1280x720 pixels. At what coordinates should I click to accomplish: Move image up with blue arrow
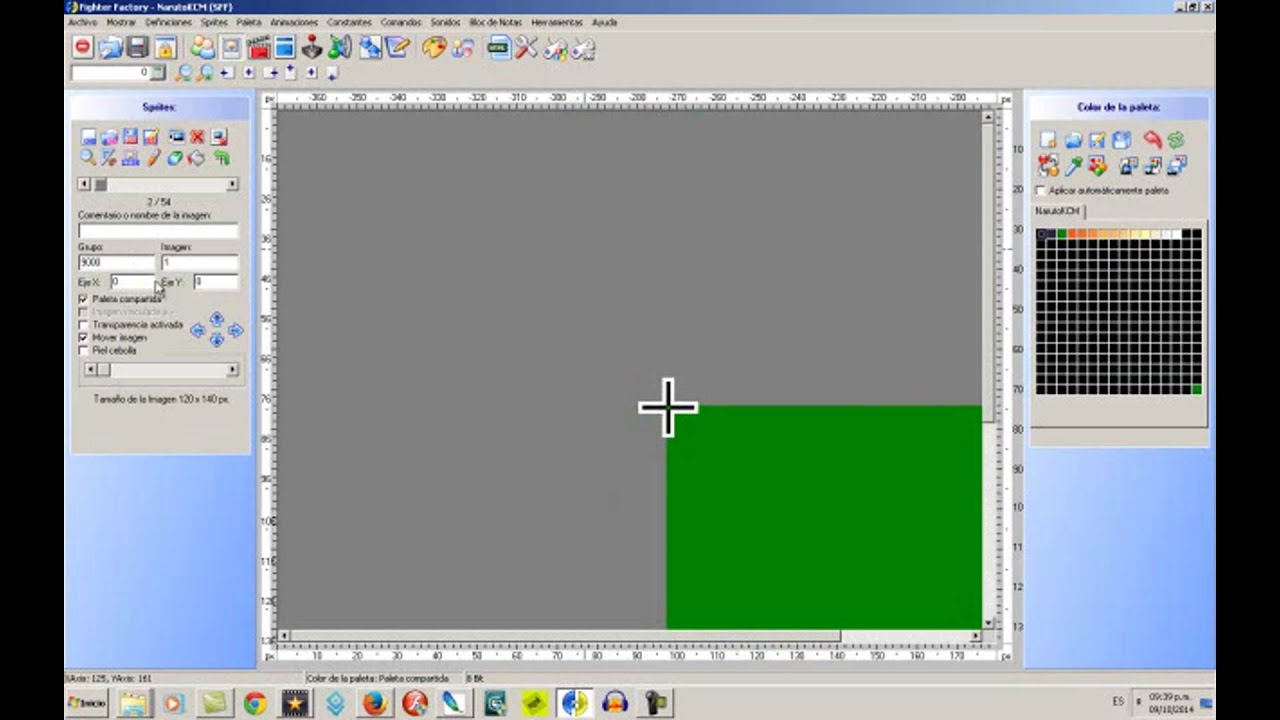[216, 319]
